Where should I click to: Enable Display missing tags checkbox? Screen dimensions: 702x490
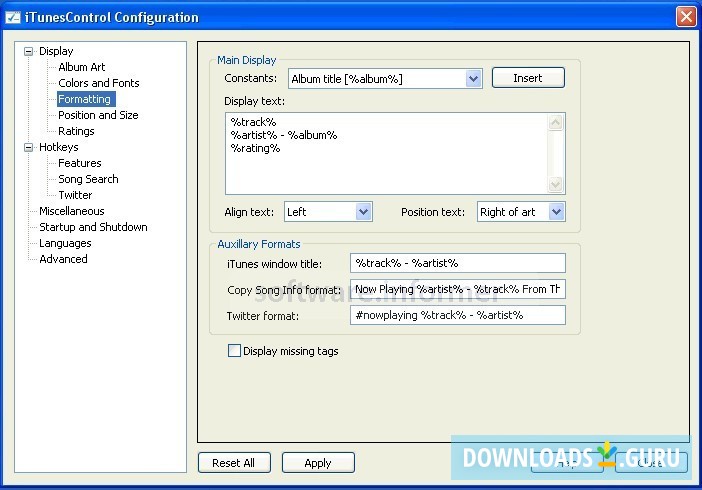(x=234, y=351)
